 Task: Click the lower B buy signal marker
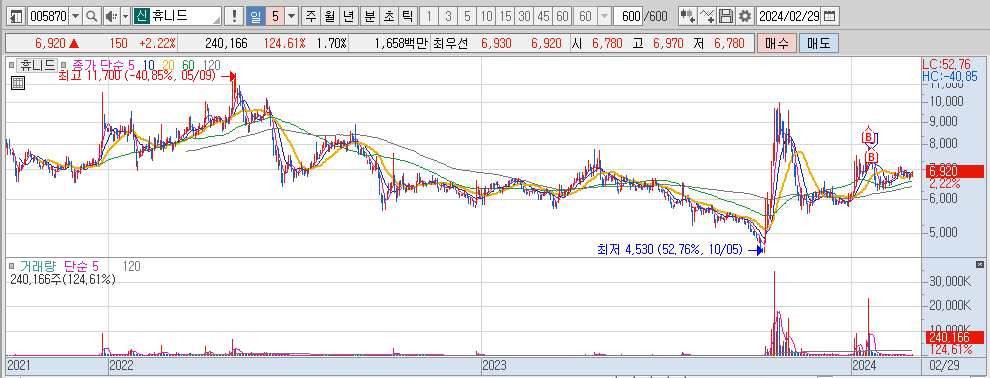(872, 156)
